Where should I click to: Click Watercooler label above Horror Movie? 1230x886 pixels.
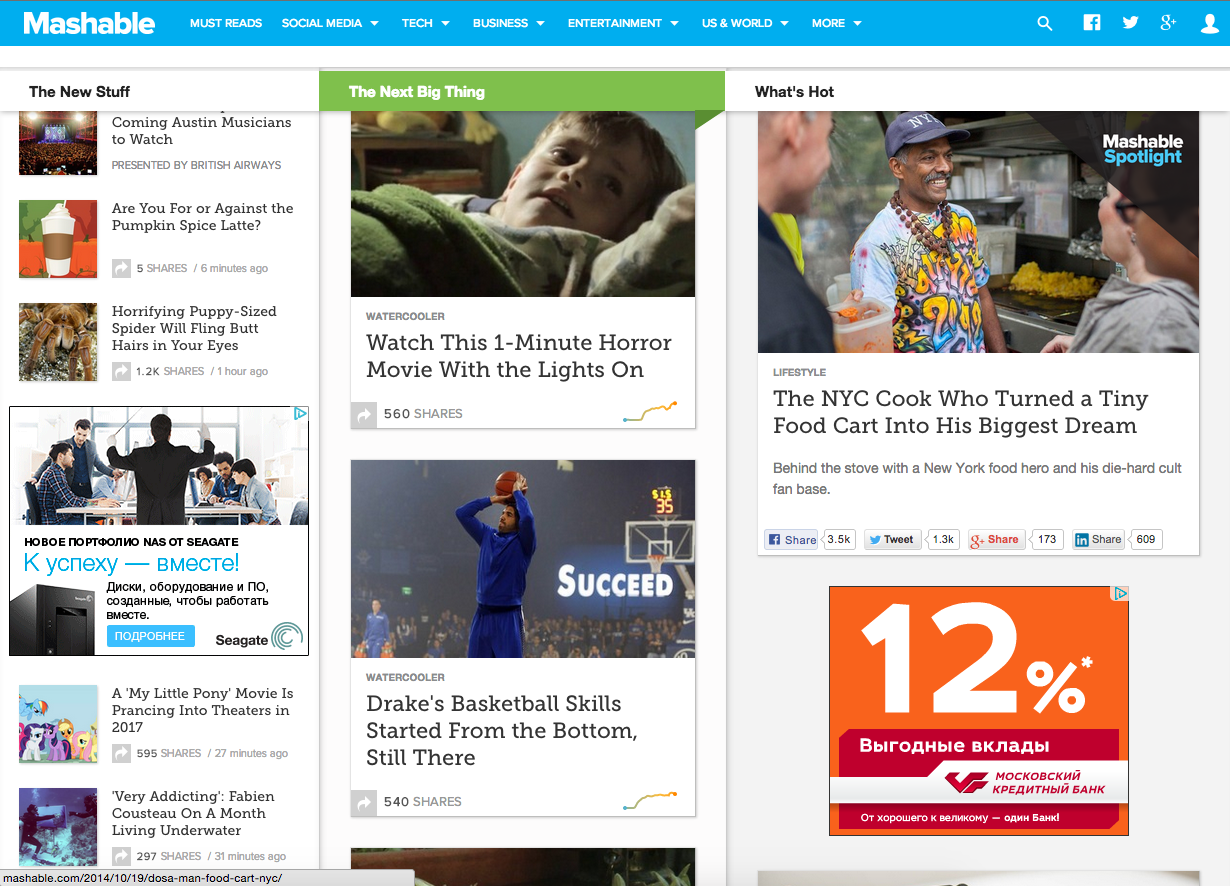[x=405, y=316]
